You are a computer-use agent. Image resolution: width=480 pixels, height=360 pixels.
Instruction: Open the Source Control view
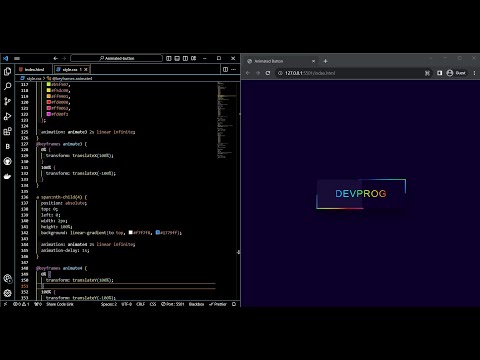(7, 101)
